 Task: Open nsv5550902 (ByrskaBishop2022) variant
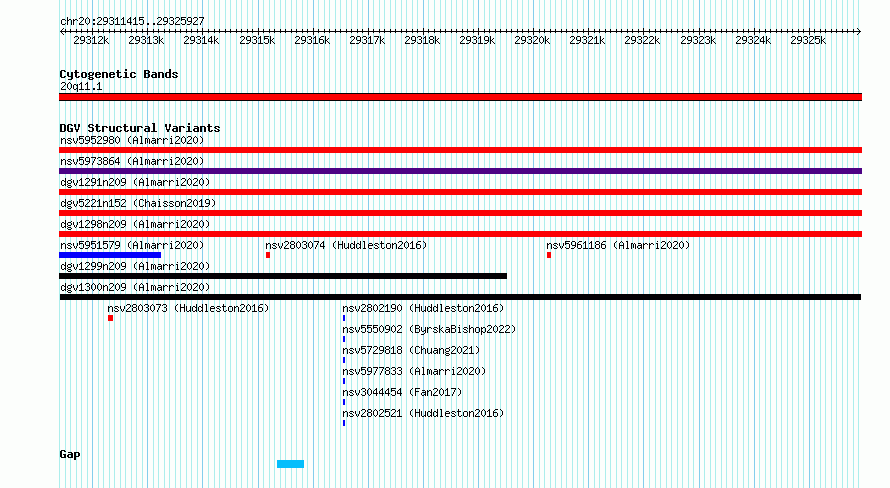pyautogui.click(x=429, y=329)
